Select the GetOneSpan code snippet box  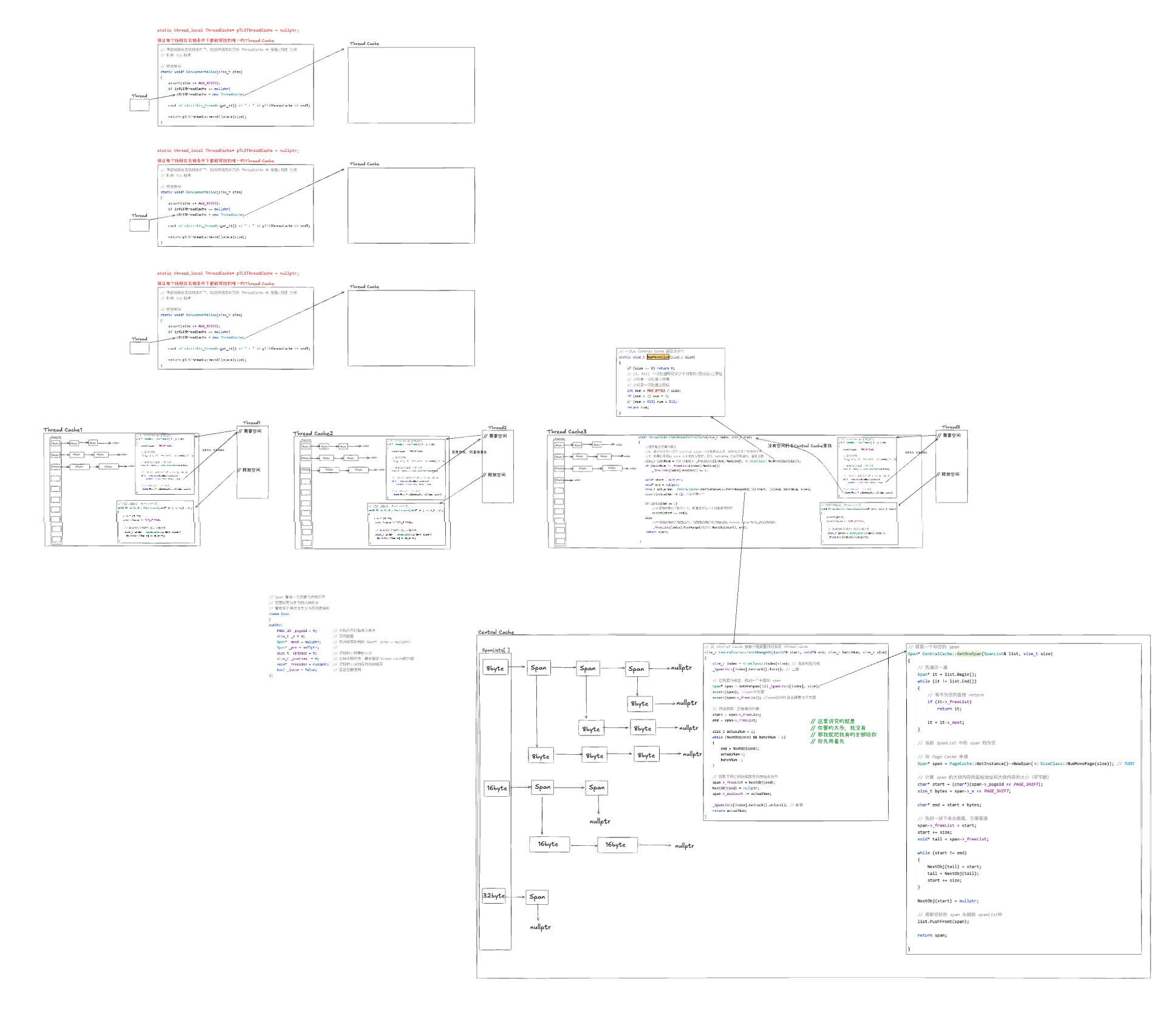[1024, 799]
